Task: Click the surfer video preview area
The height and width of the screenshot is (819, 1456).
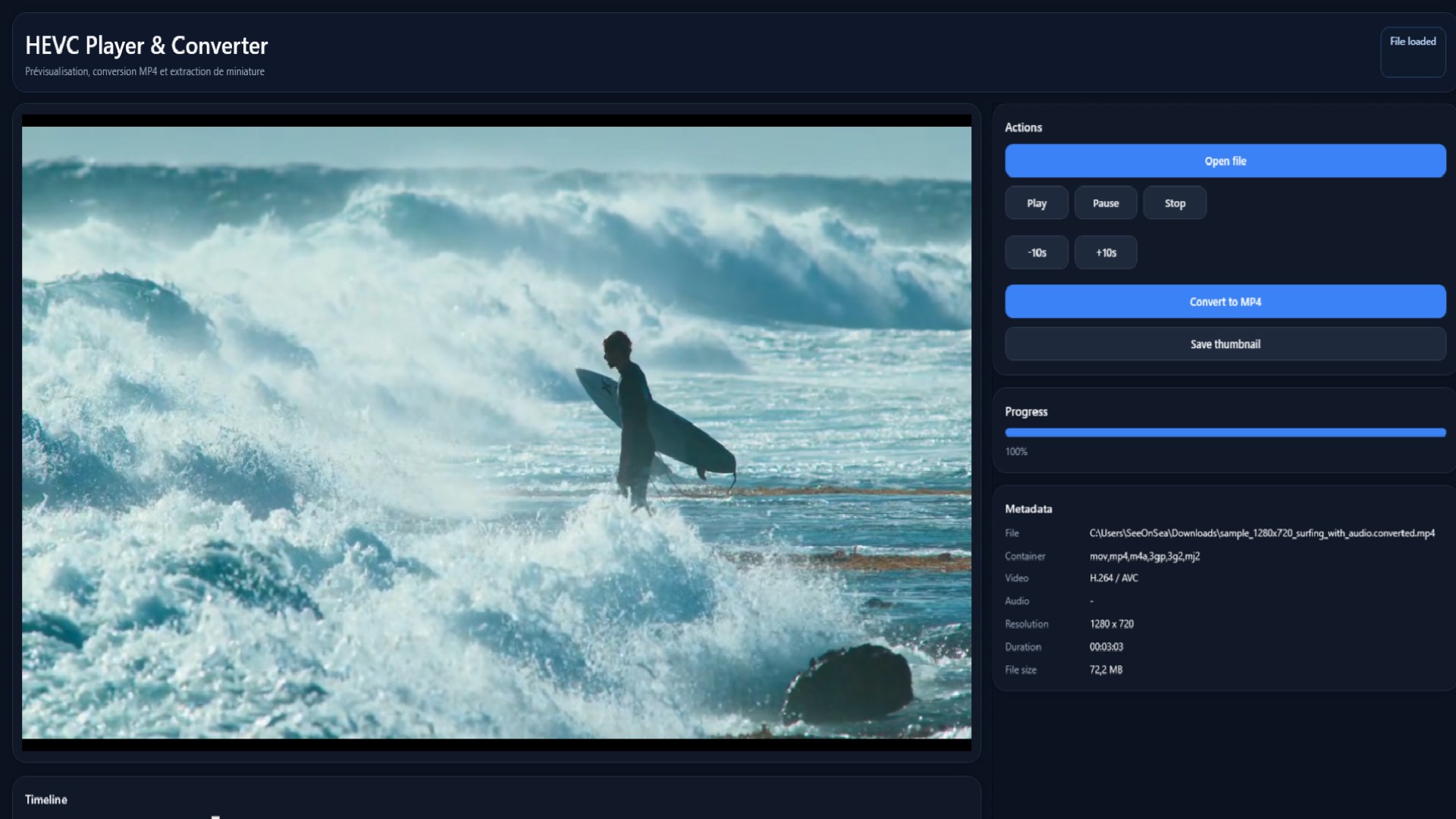Action: [496, 432]
